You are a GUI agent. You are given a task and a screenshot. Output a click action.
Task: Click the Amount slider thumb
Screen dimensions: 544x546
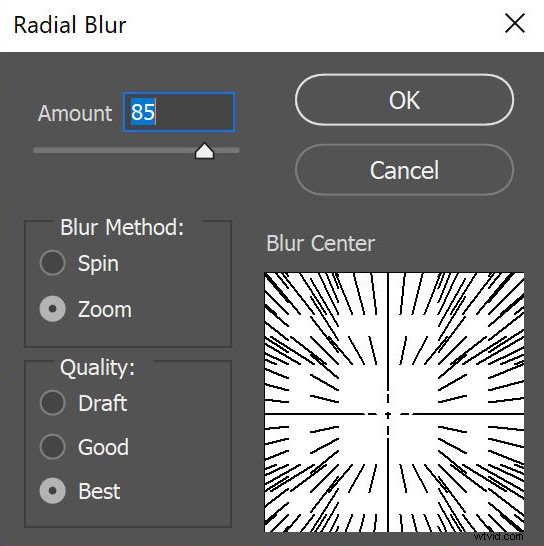[204, 151]
